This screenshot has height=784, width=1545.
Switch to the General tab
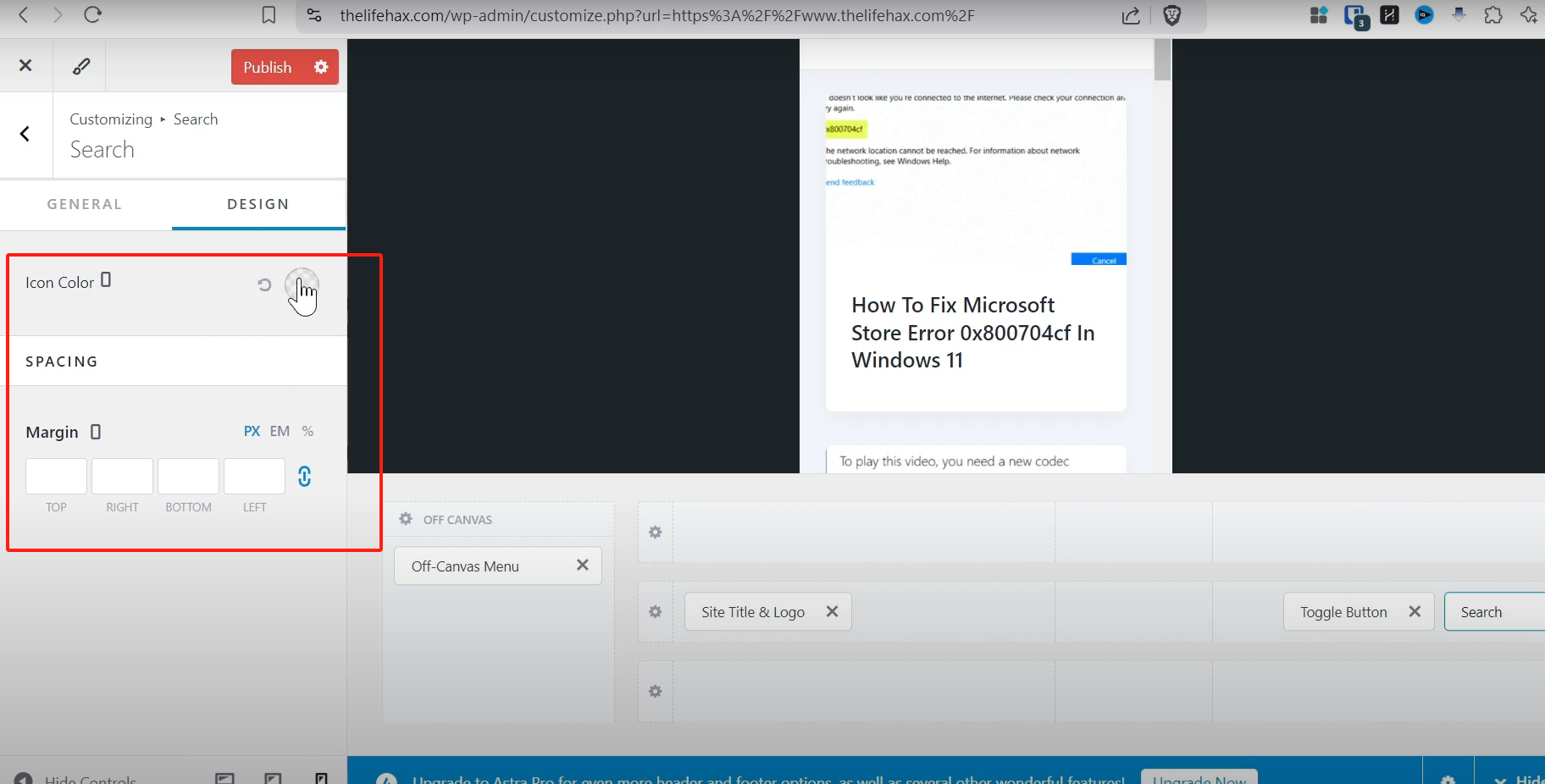(85, 204)
